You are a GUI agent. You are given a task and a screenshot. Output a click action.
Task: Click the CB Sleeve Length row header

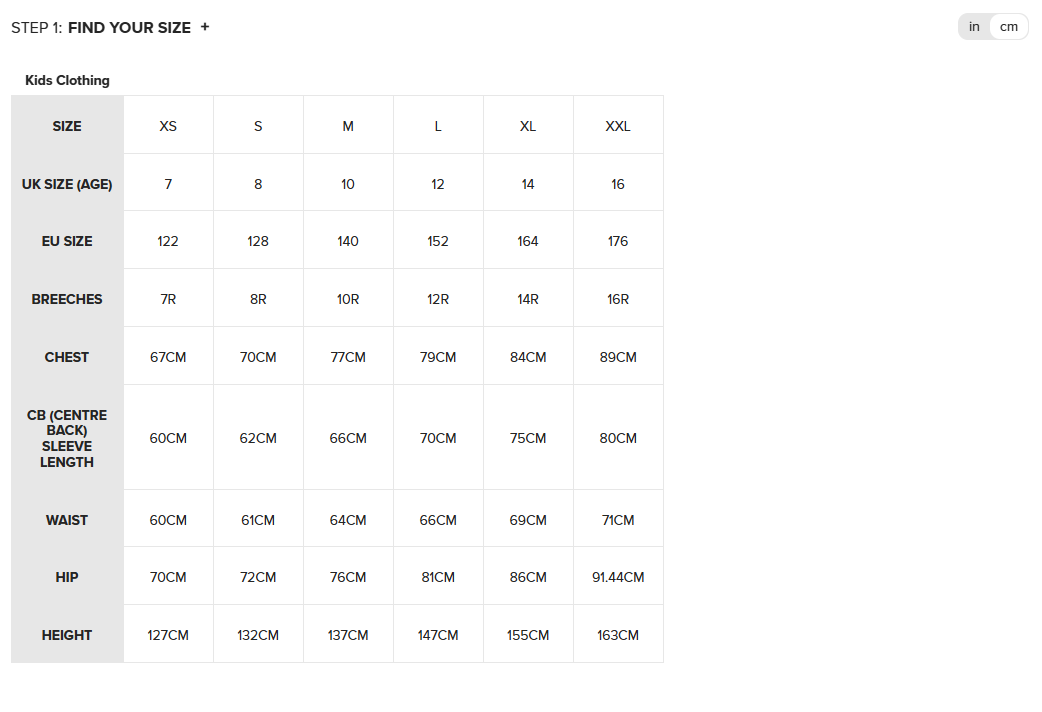tap(67, 438)
